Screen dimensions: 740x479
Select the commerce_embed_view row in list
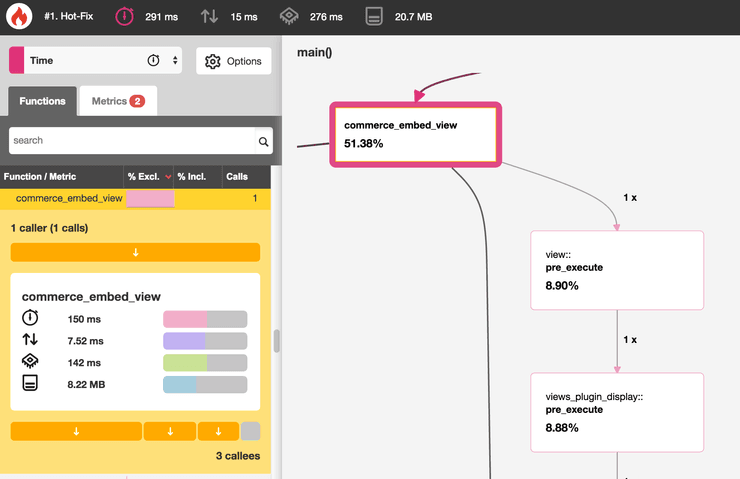[x=135, y=199]
